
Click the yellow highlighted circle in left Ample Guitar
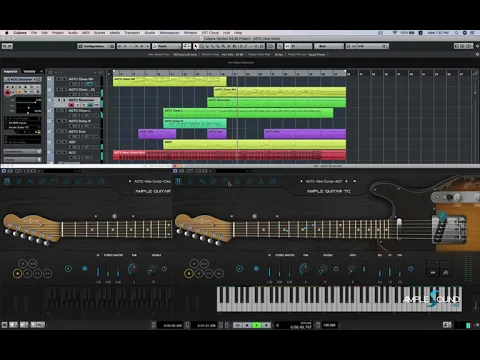(x=17, y=274)
